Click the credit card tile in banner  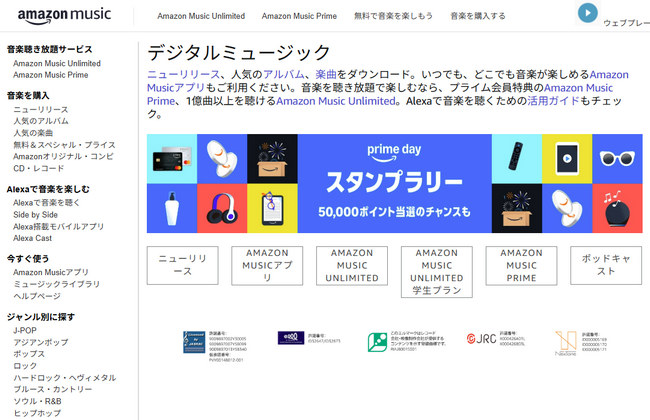coord(172,159)
